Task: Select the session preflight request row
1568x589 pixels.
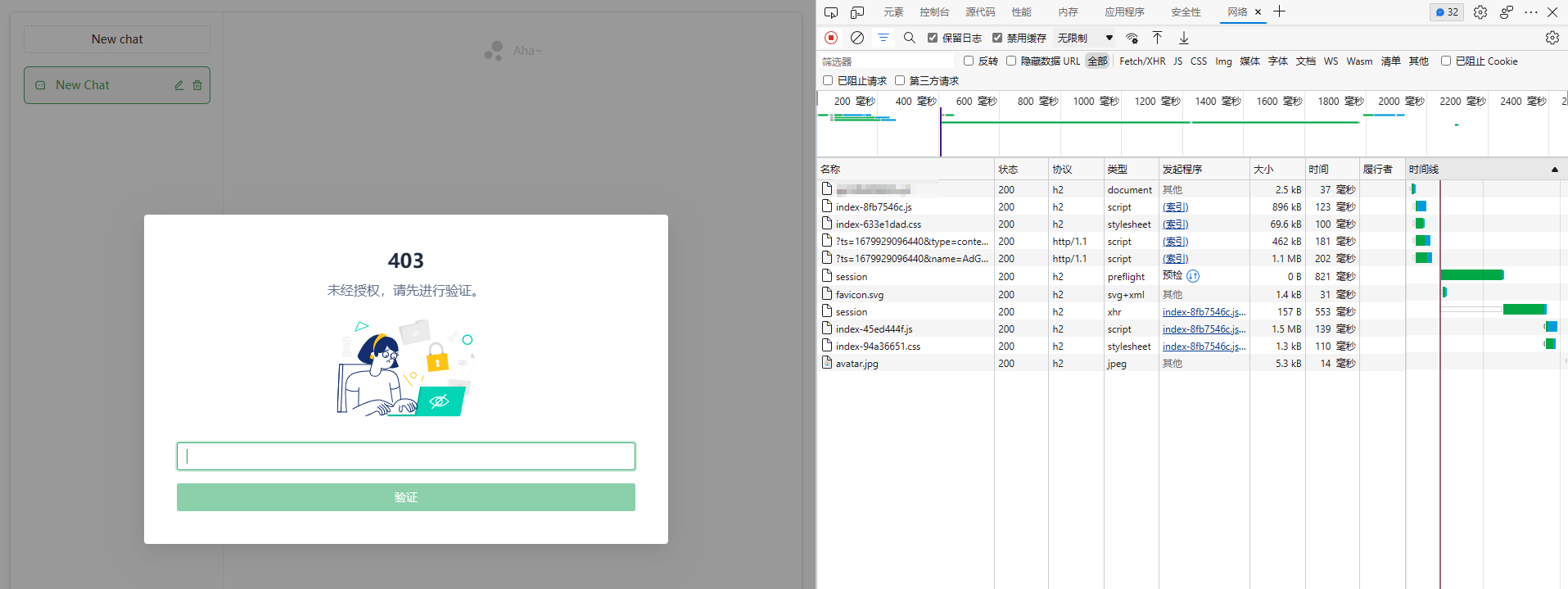Action: [1191, 276]
